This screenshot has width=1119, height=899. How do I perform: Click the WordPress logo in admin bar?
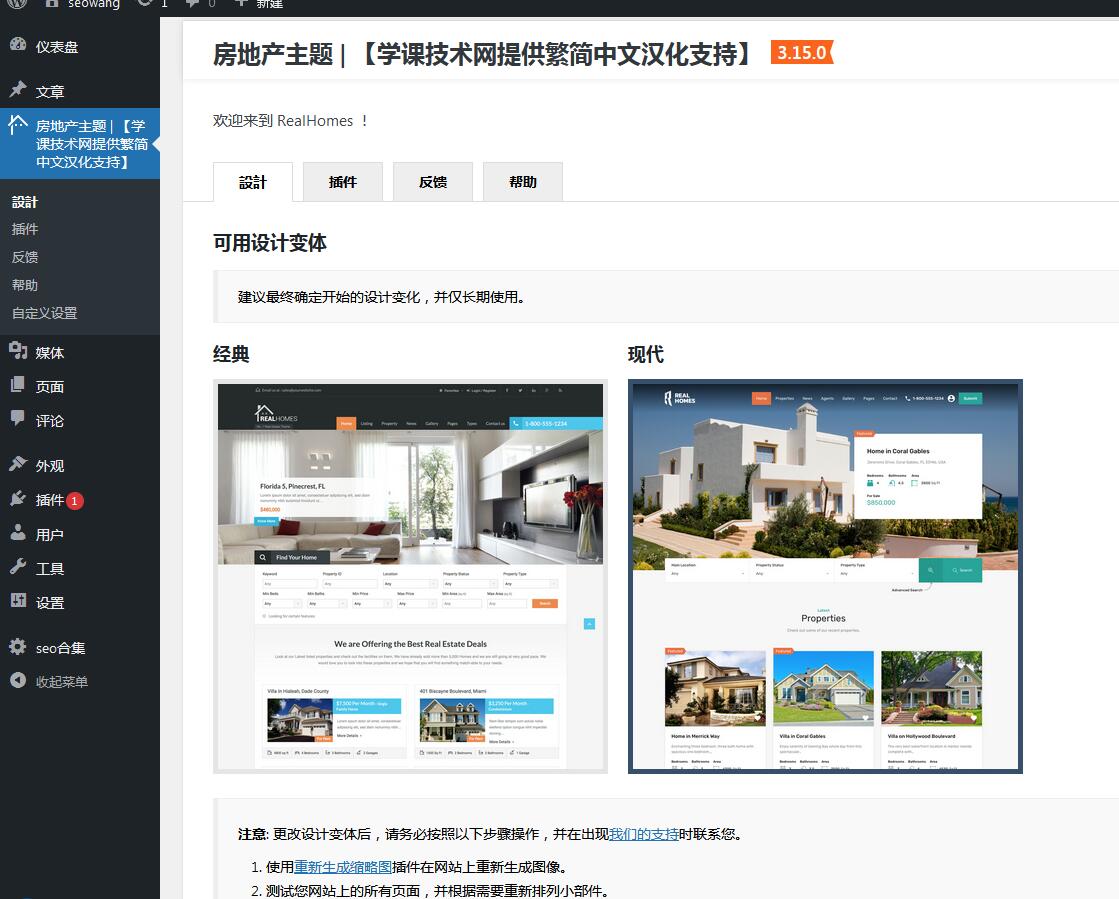tap(17, 4)
